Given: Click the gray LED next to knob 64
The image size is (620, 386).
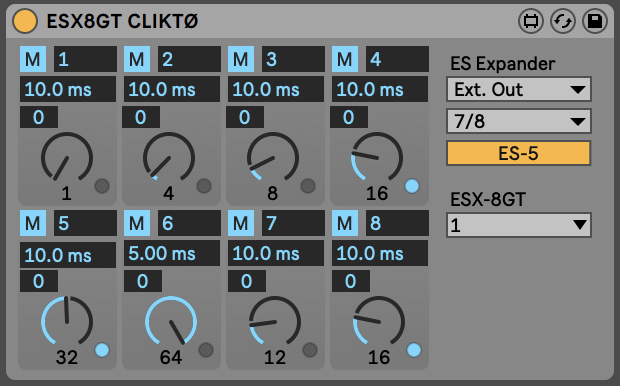Looking at the screenshot, I should (x=206, y=350).
